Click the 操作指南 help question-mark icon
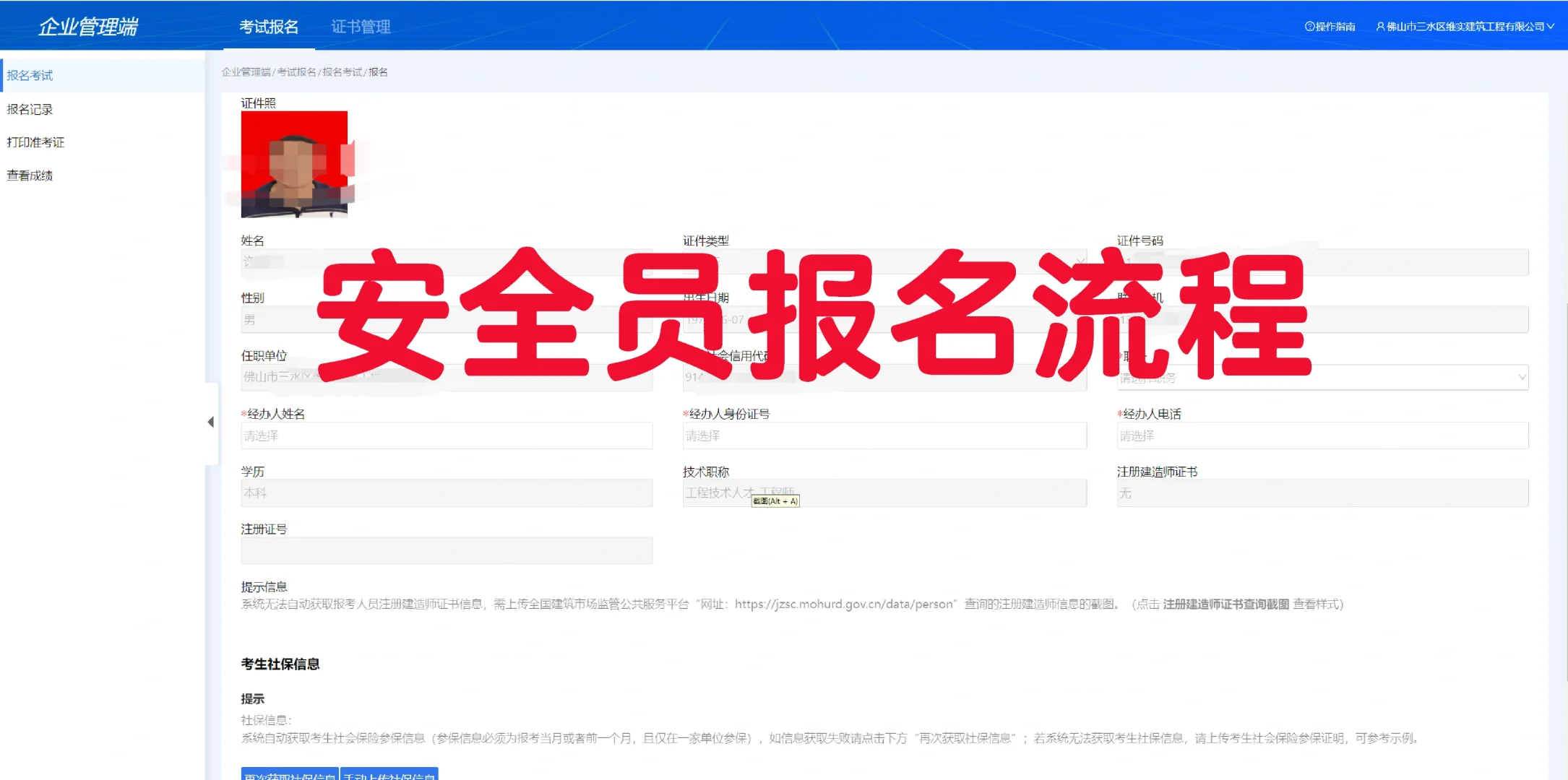 pos(1309,27)
